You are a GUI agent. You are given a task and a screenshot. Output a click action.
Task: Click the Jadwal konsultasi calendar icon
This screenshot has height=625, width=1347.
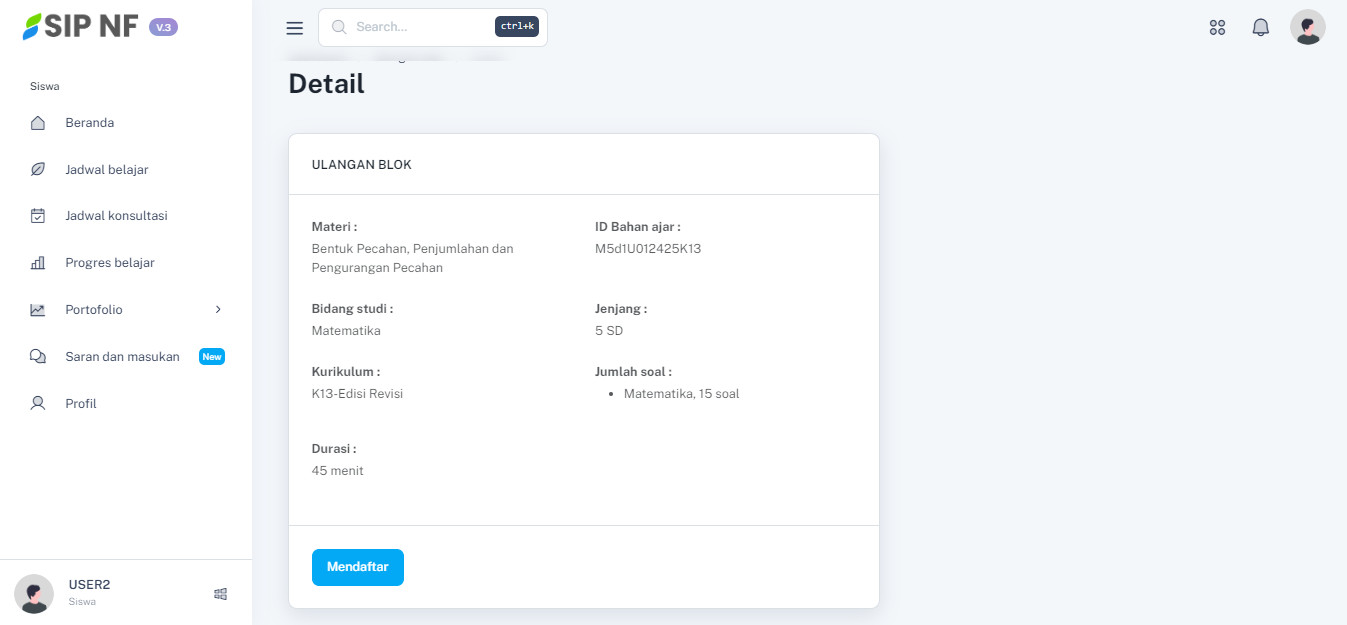(x=38, y=216)
